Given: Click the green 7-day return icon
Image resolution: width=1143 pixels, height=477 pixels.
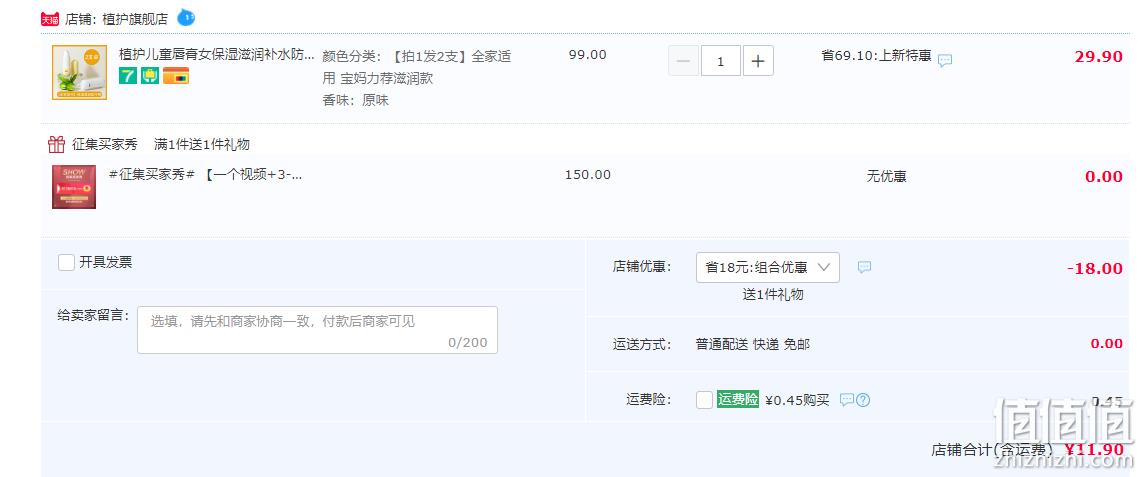Looking at the screenshot, I should [x=128, y=75].
